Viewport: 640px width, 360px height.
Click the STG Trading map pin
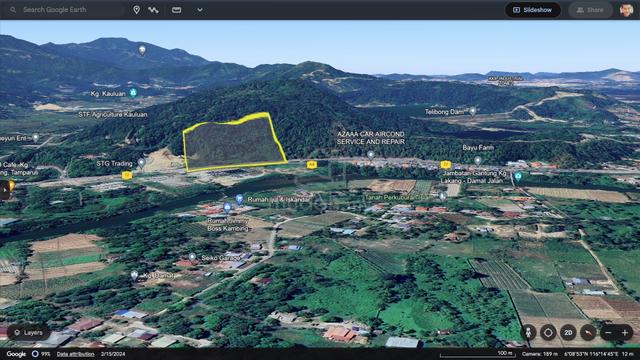(x=141, y=163)
